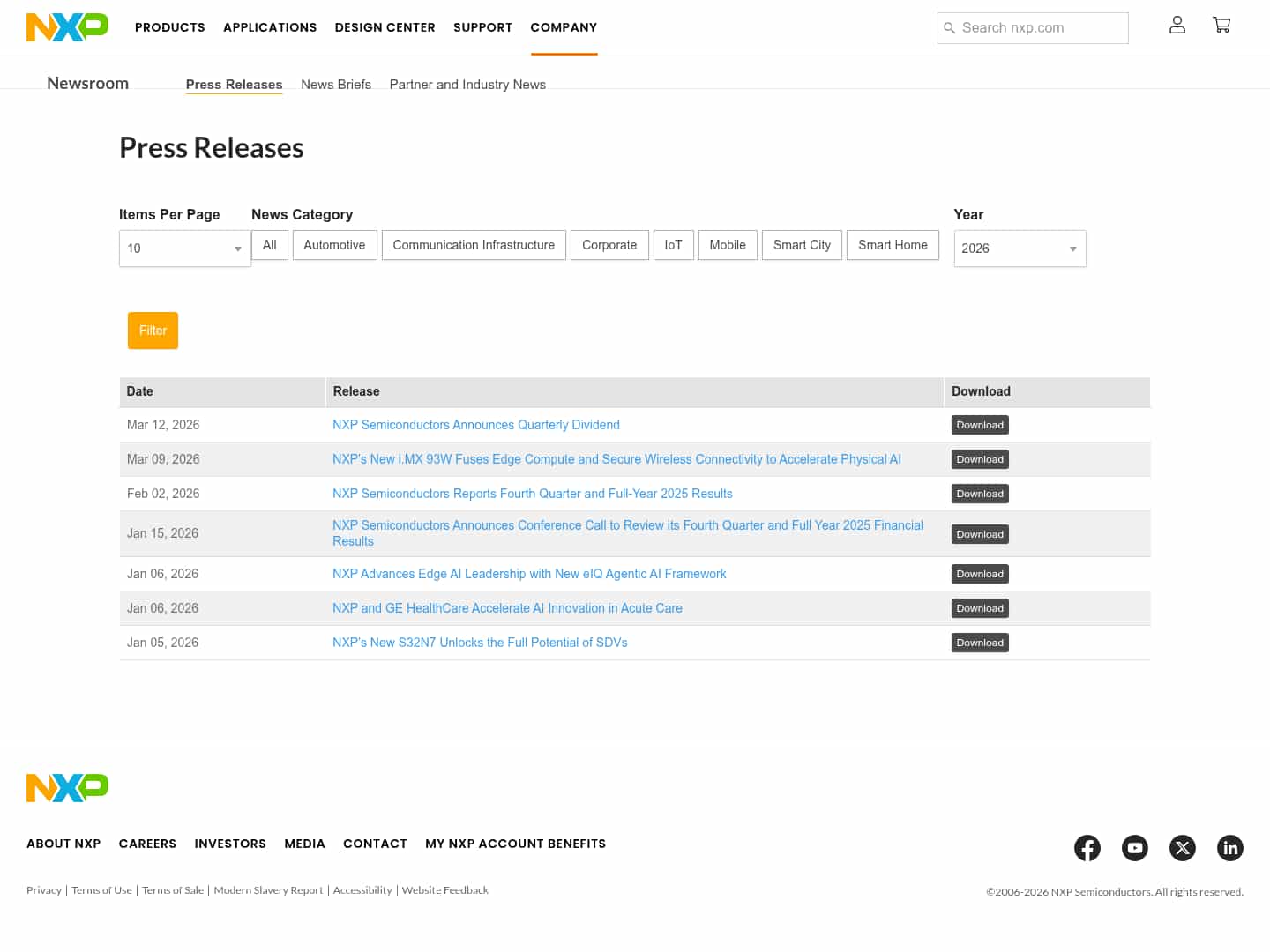Enable the IoT category filter
This screenshot has width=1270, height=952.
point(673,245)
